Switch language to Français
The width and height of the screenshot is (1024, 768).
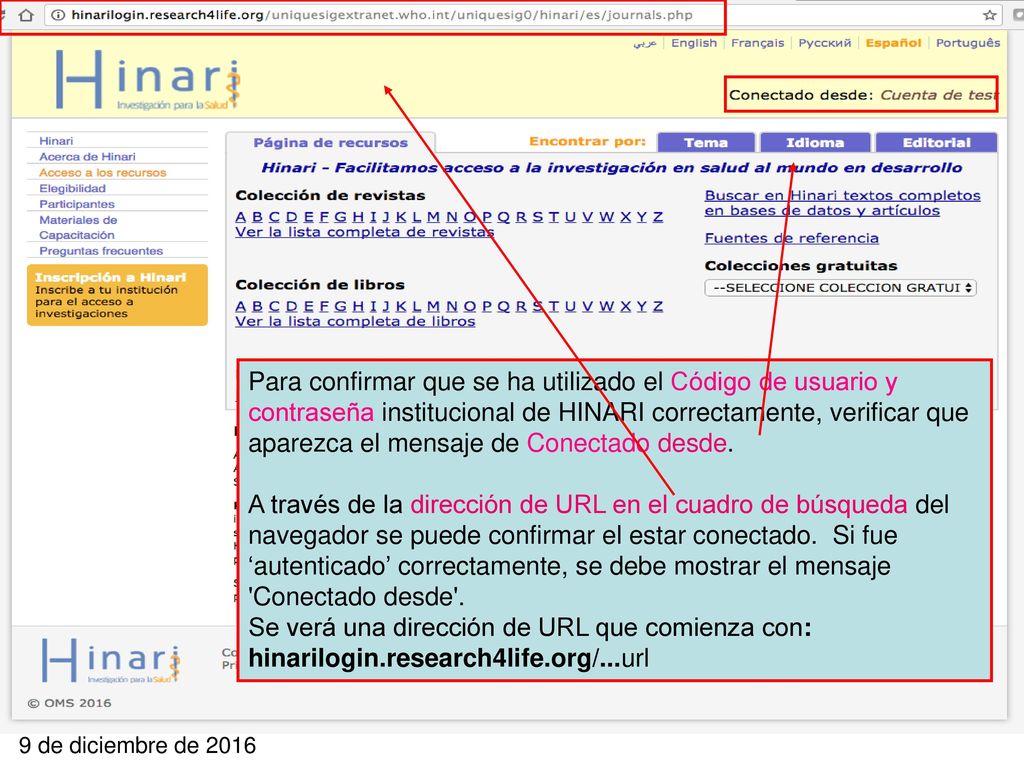(757, 42)
